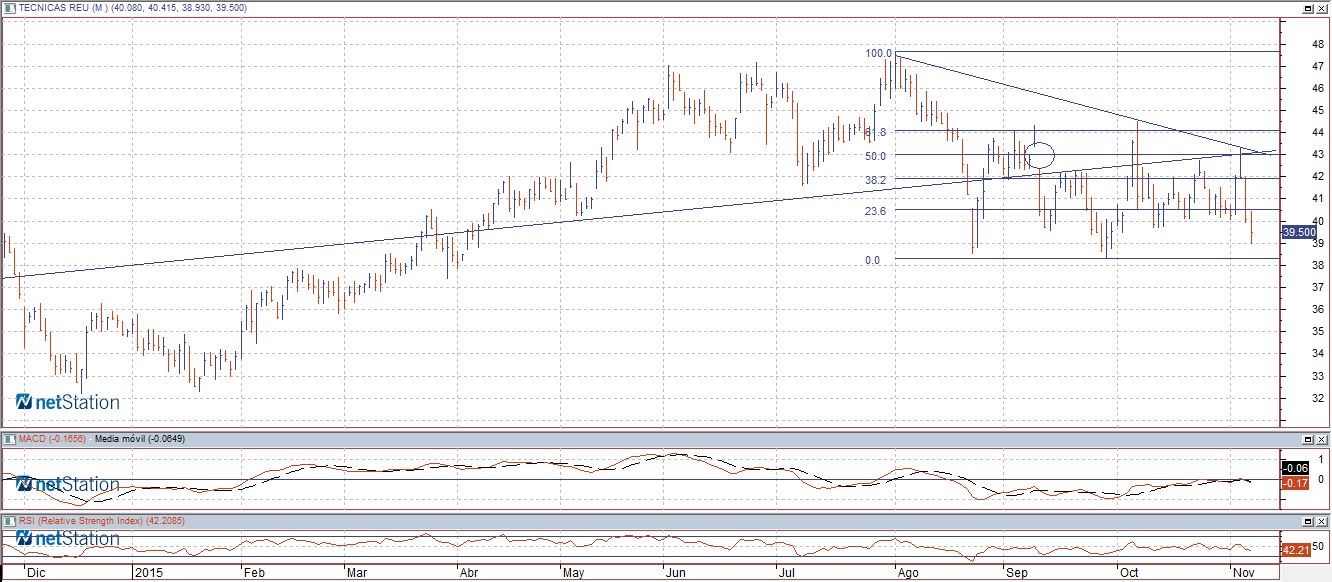Click the MACD (-0.1656) label
1332x582 pixels.
pos(53,439)
